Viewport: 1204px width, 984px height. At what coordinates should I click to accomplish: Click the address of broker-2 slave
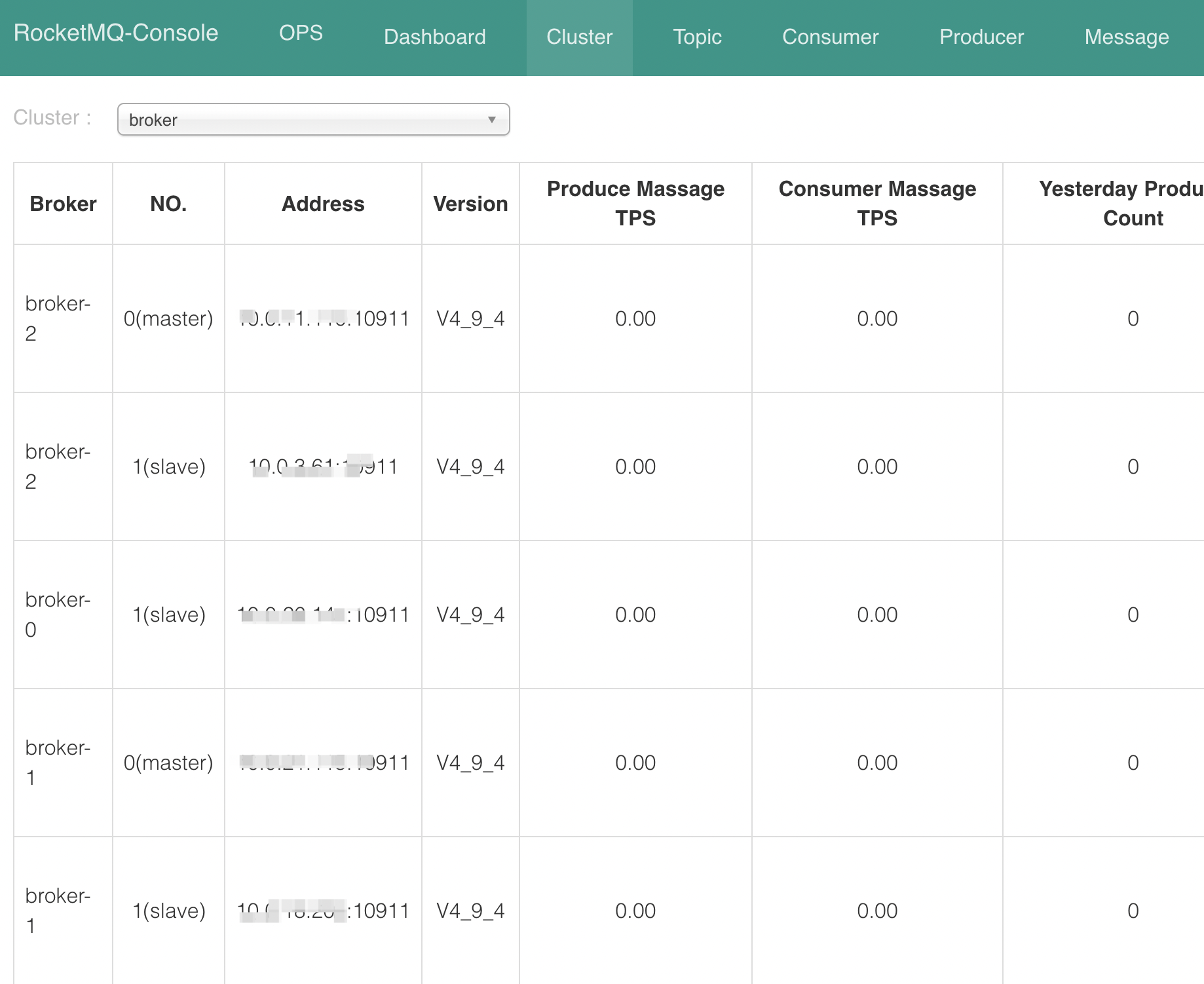(x=324, y=466)
